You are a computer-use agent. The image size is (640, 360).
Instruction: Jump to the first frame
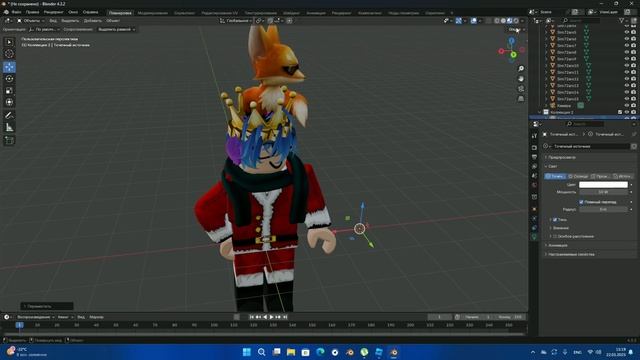(x=251, y=317)
